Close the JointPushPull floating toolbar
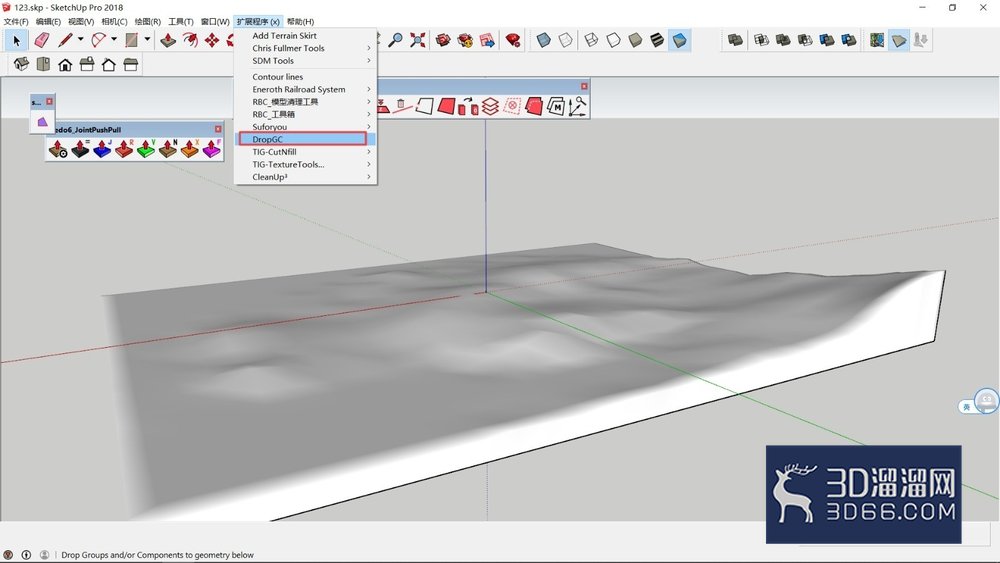1000x563 pixels. pyautogui.click(x=218, y=129)
